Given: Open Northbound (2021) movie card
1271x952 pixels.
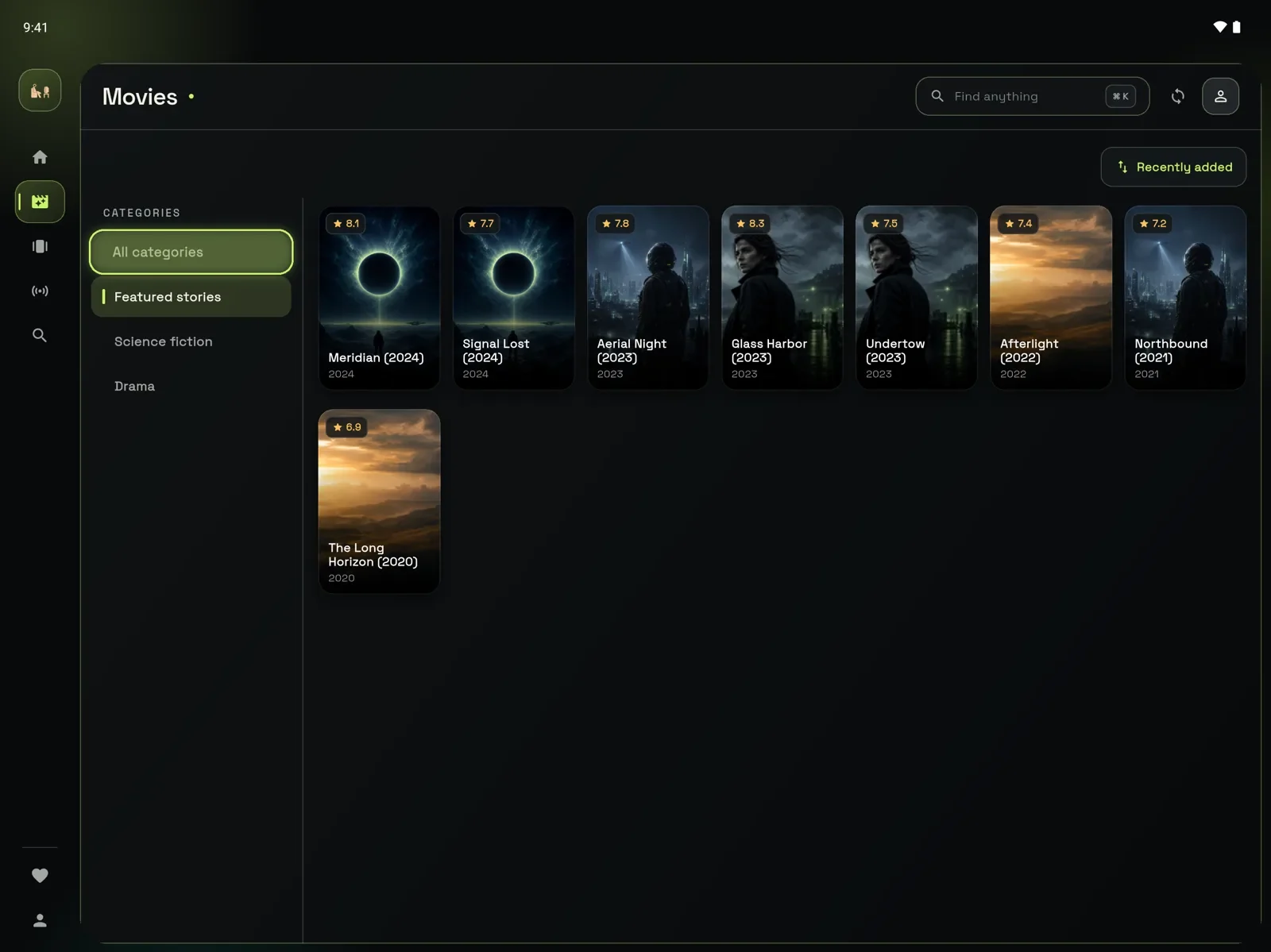Looking at the screenshot, I should click(1184, 298).
